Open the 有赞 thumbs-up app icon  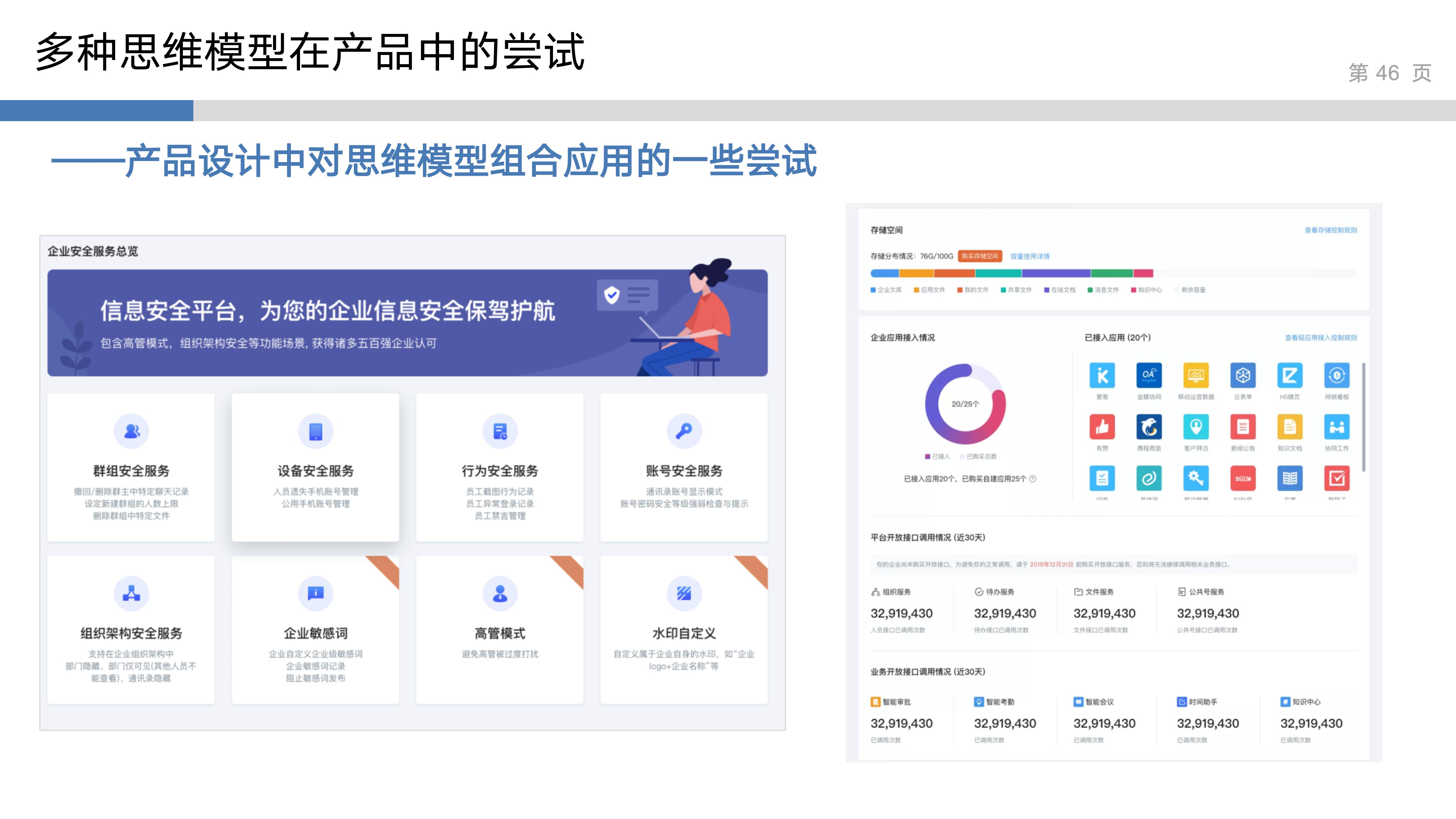[x=1102, y=427]
